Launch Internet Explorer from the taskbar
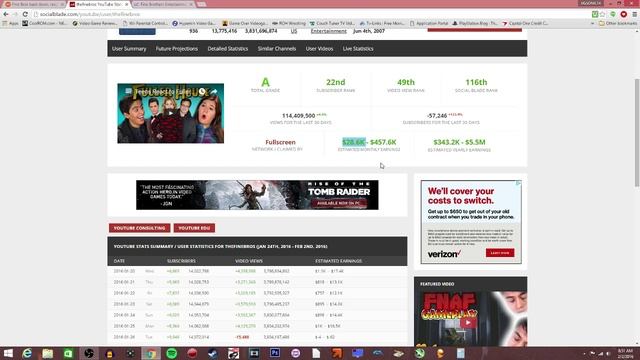Image resolution: width=640 pixels, height=360 pixels. (x=27, y=353)
